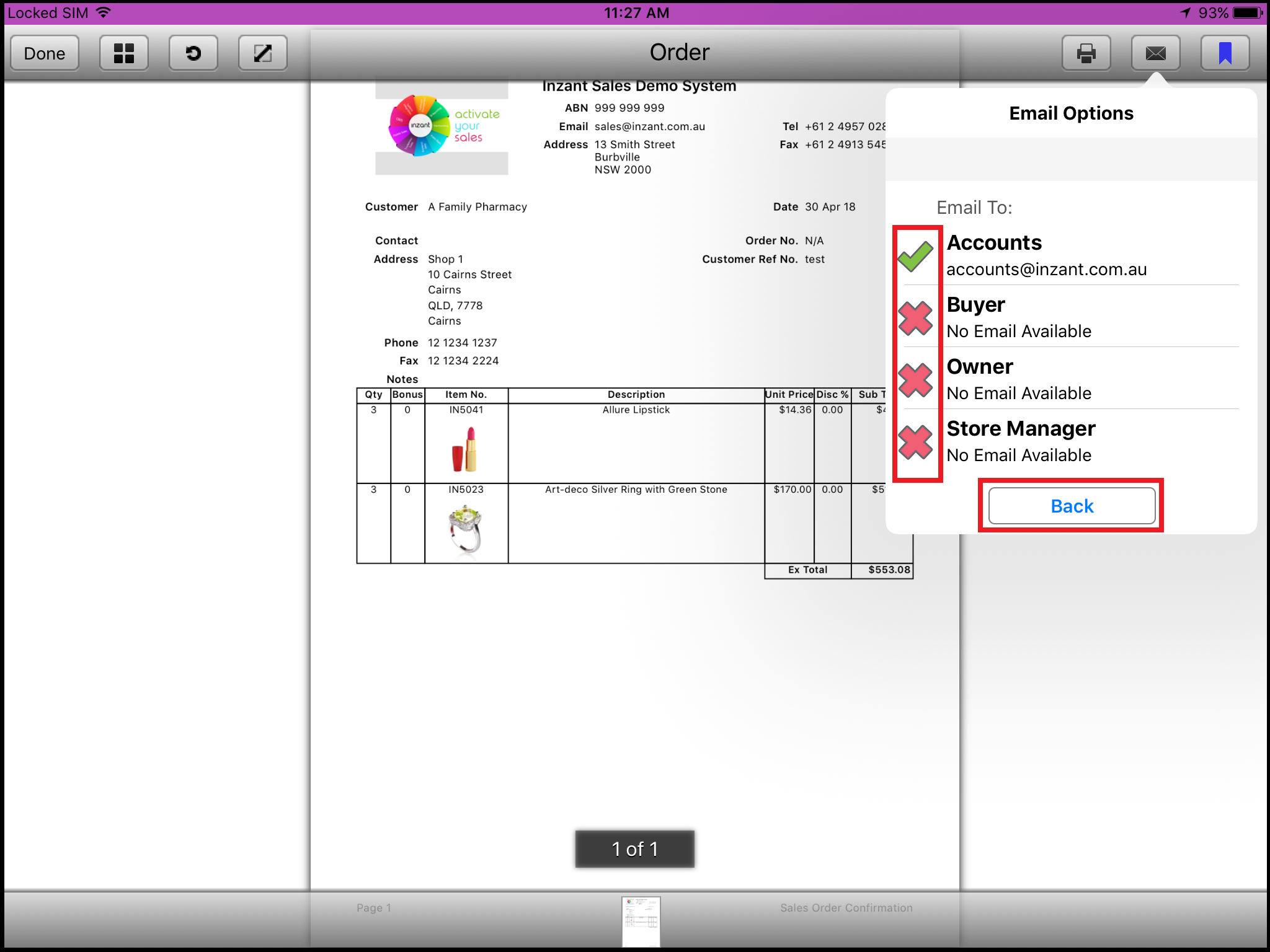This screenshot has height=952, width=1270.
Task: Tap the email envelope icon
Action: [1155, 53]
